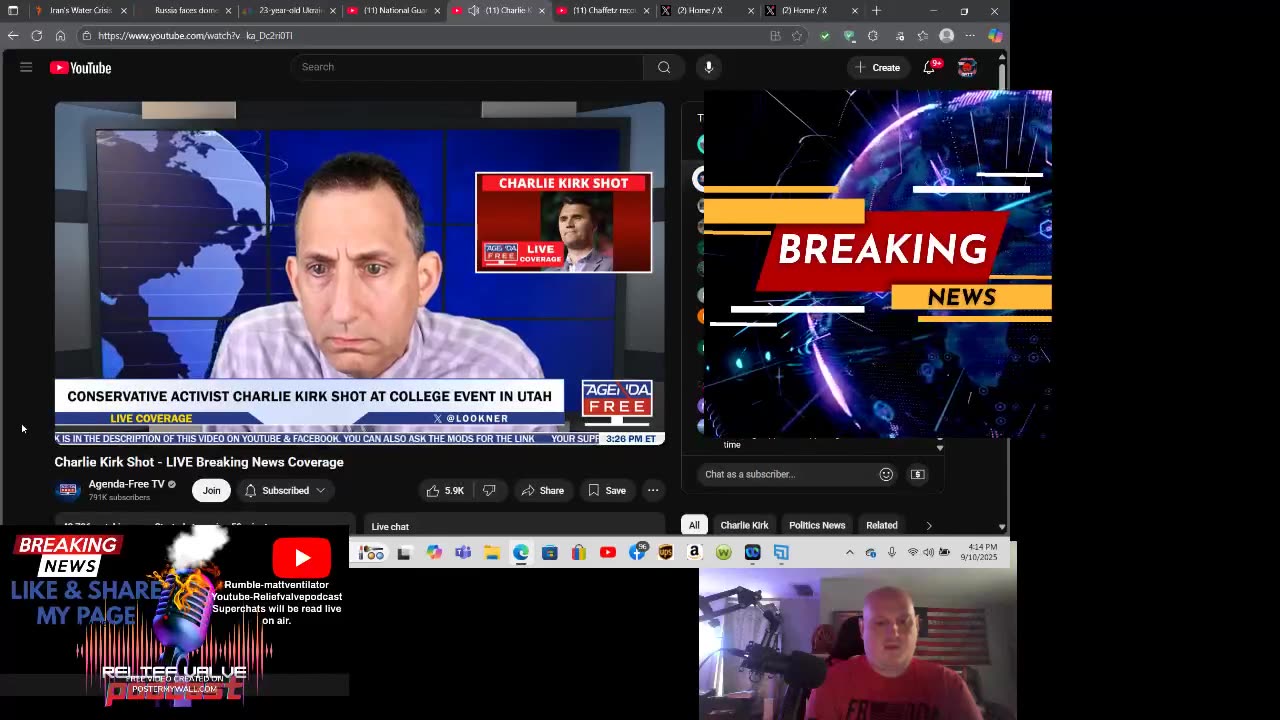This screenshot has width=1280, height=720.
Task: Show more topic chips with the right arrow
Action: [929, 525]
